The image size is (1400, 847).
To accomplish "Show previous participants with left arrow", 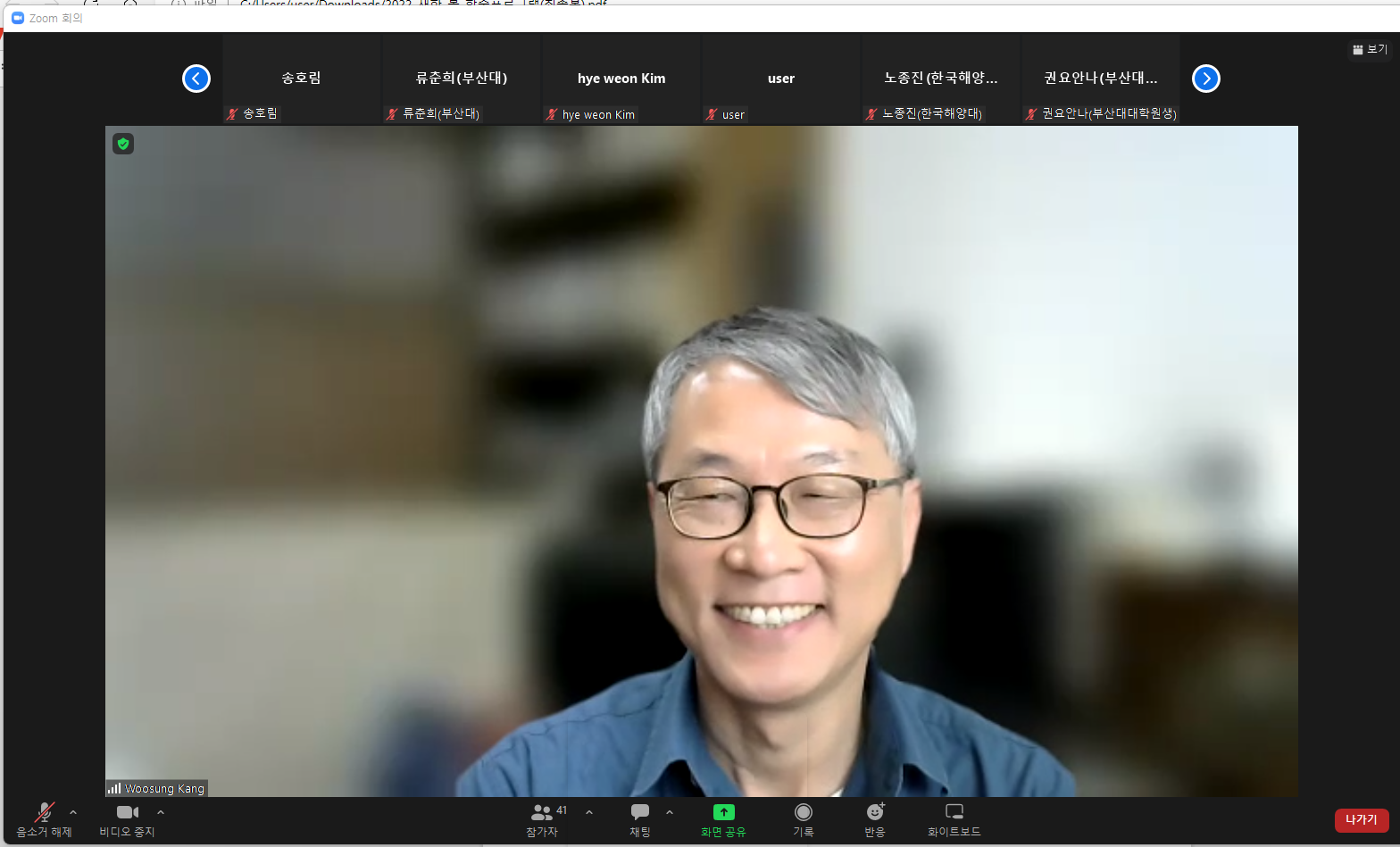I will click(x=196, y=79).
